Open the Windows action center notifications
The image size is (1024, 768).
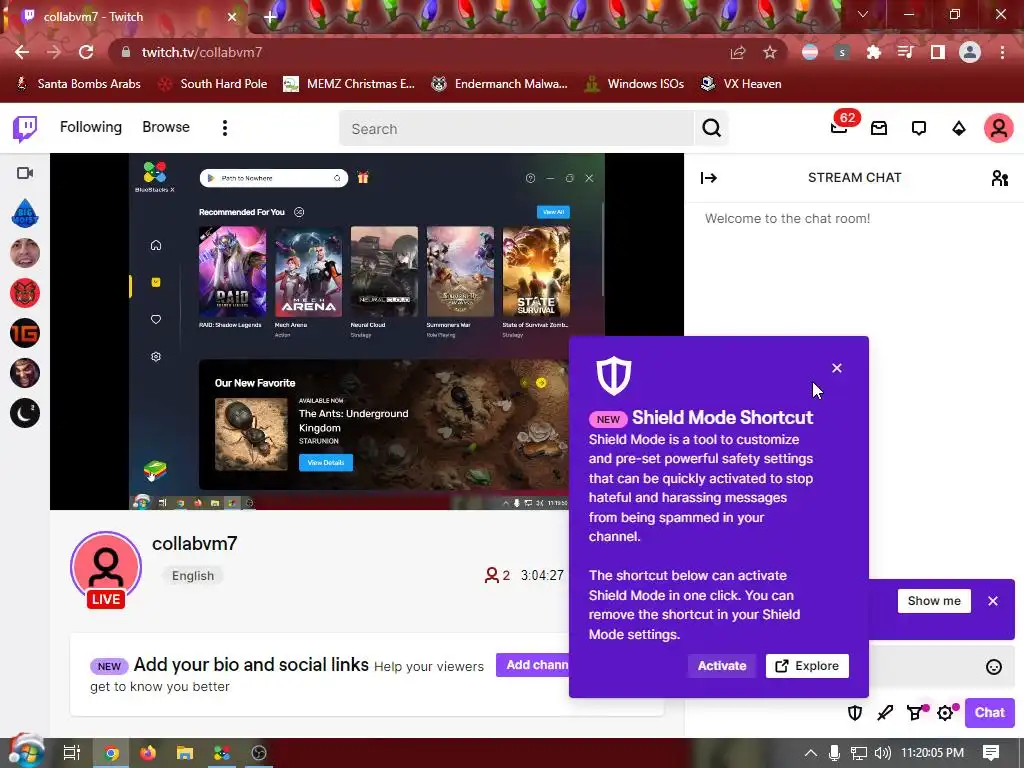point(991,753)
